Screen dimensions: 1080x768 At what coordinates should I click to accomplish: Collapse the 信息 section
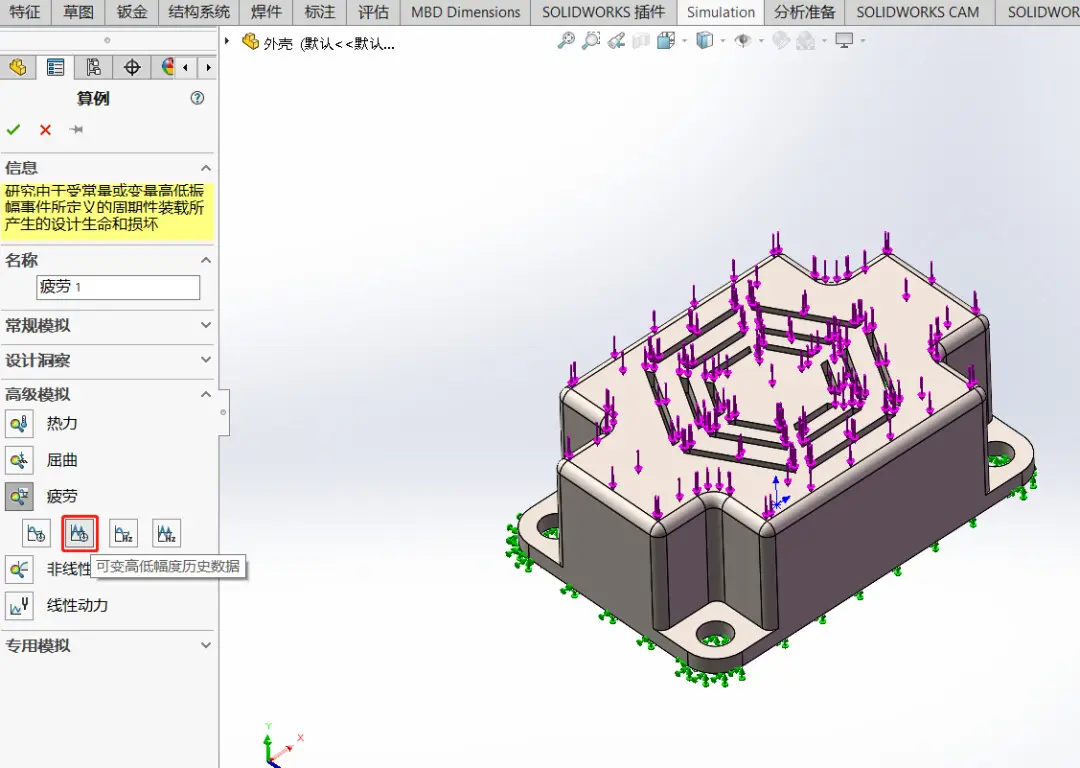(205, 168)
